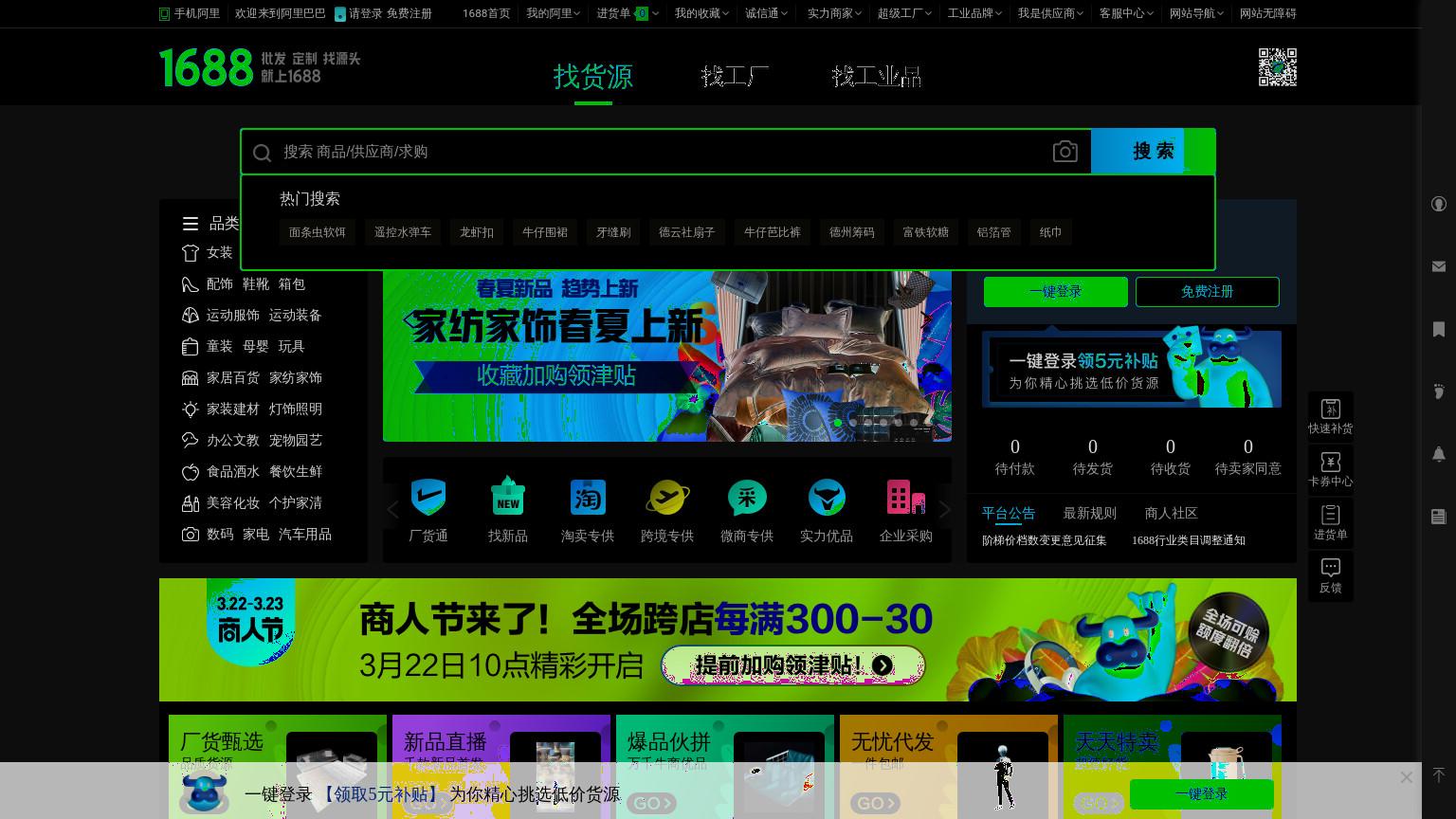Image resolution: width=1456 pixels, height=819 pixels.
Task: Expand 客服中心 dropdown
Action: tap(1126, 13)
